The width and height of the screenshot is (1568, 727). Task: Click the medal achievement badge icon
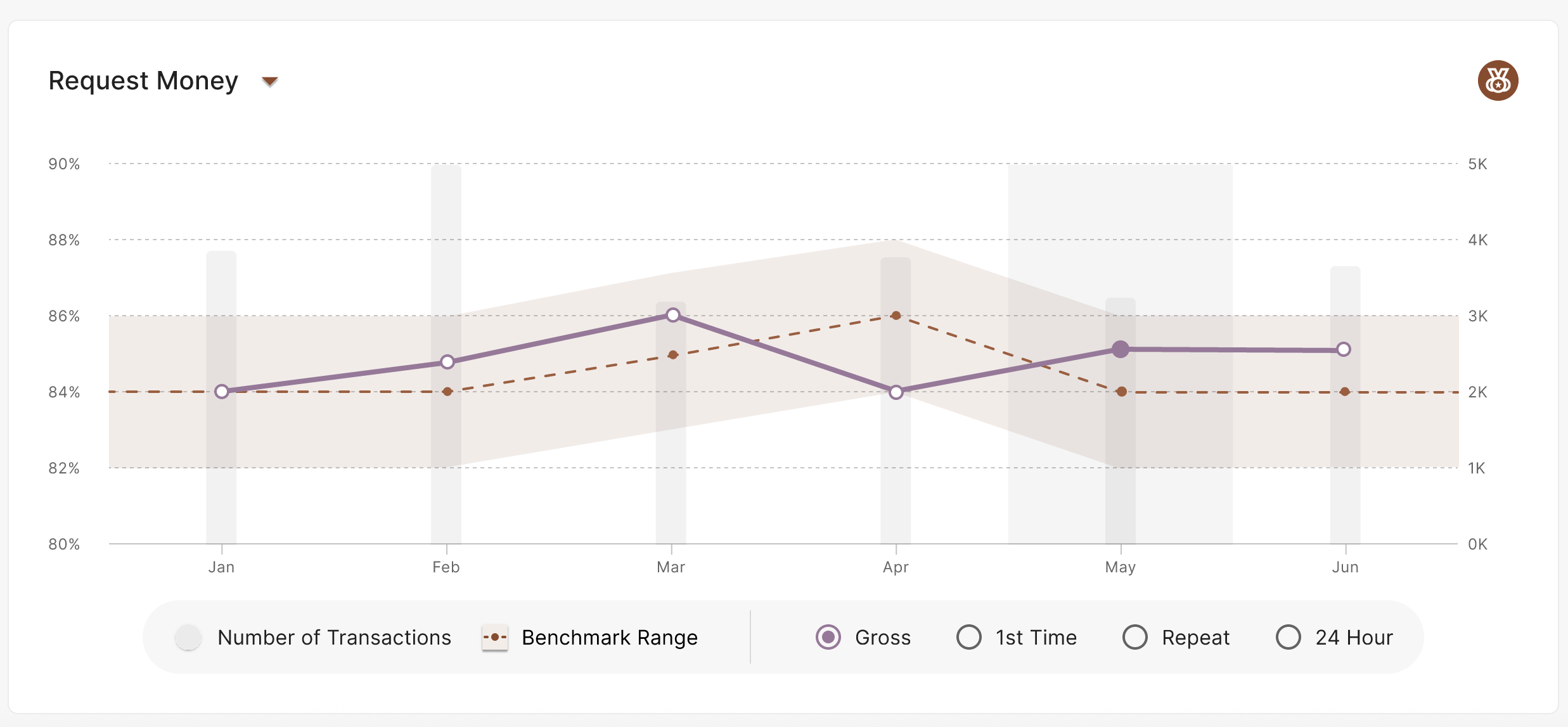[x=1497, y=80]
